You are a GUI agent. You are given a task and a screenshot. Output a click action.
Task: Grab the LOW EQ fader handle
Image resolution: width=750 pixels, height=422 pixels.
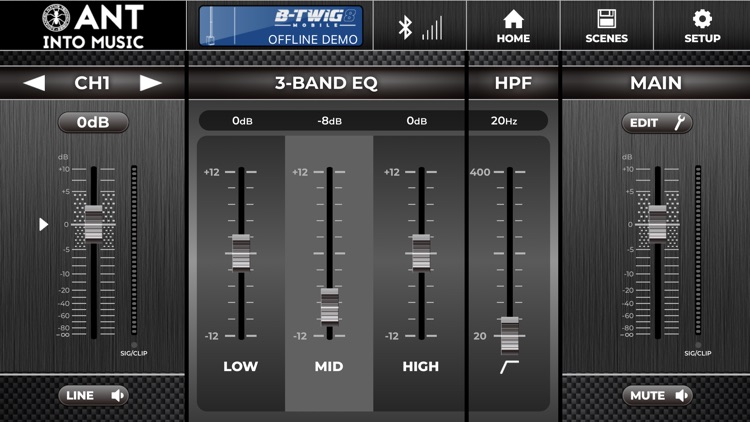[241, 253]
